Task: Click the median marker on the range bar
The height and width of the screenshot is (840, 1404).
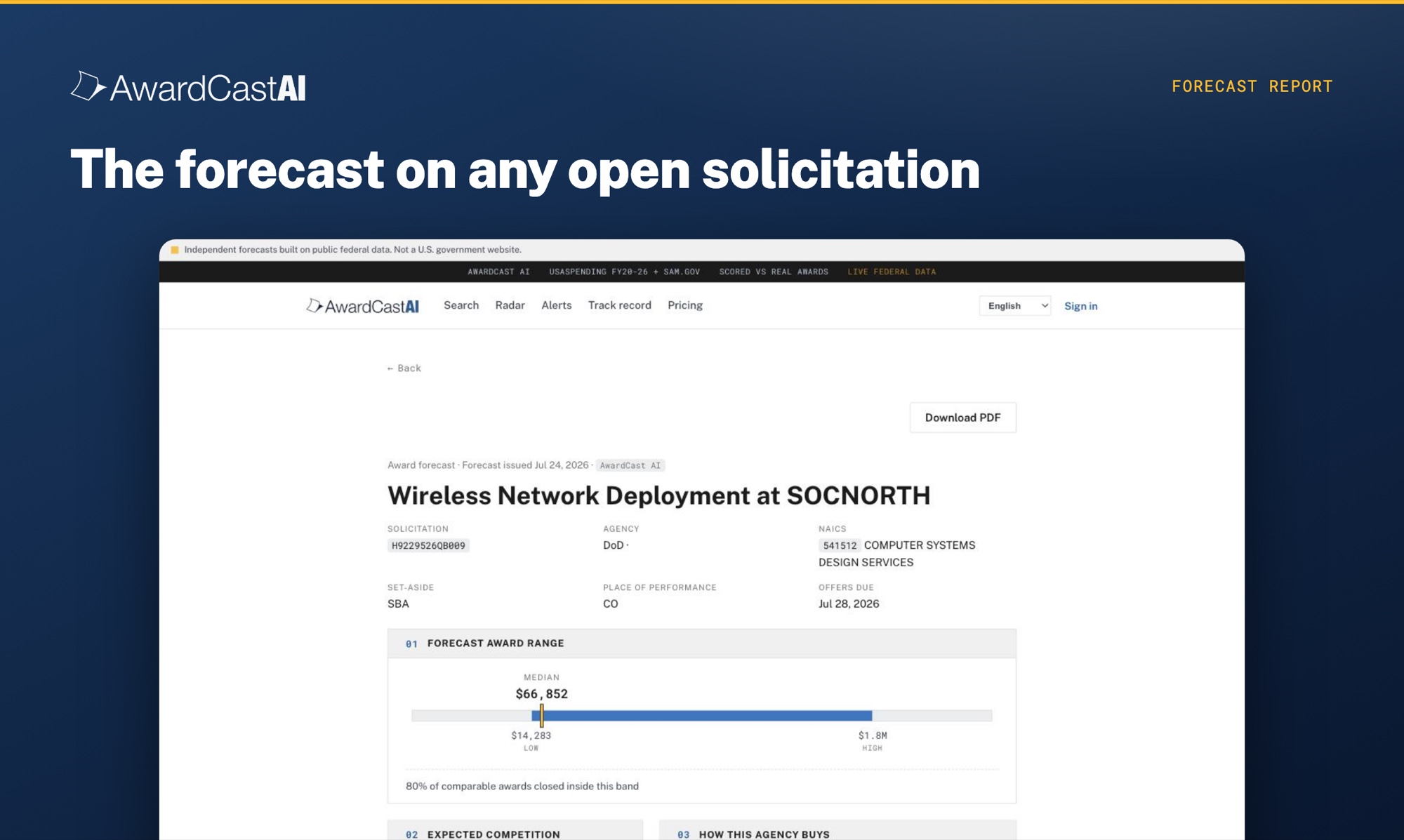Action: coord(541,715)
